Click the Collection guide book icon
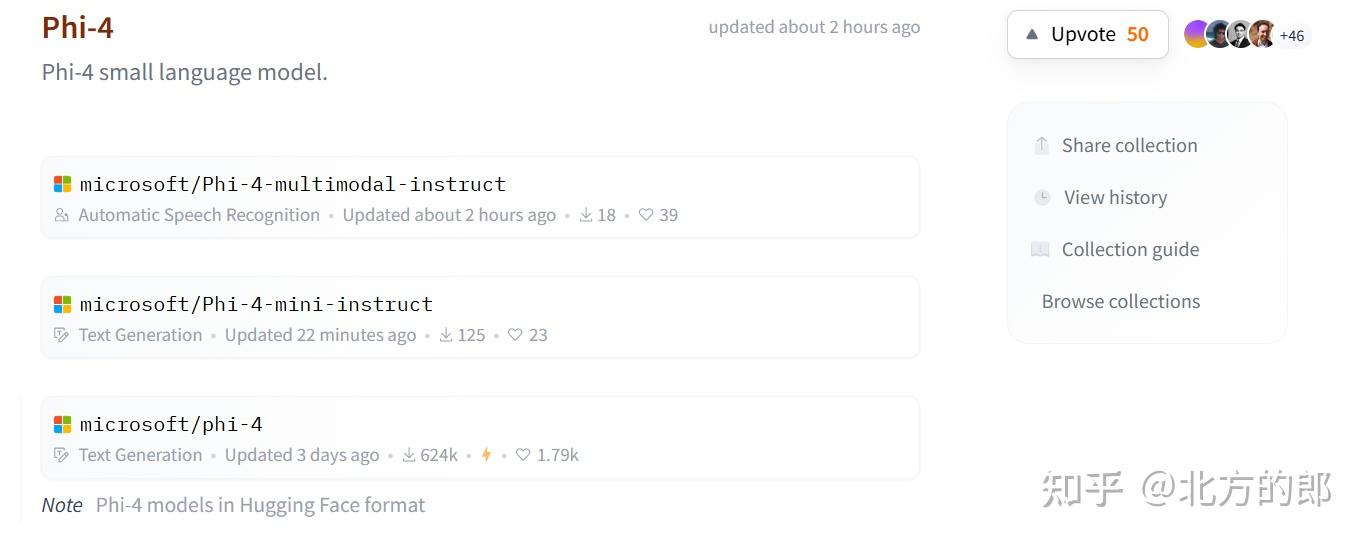This screenshot has width=1367, height=544. (1040, 250)
